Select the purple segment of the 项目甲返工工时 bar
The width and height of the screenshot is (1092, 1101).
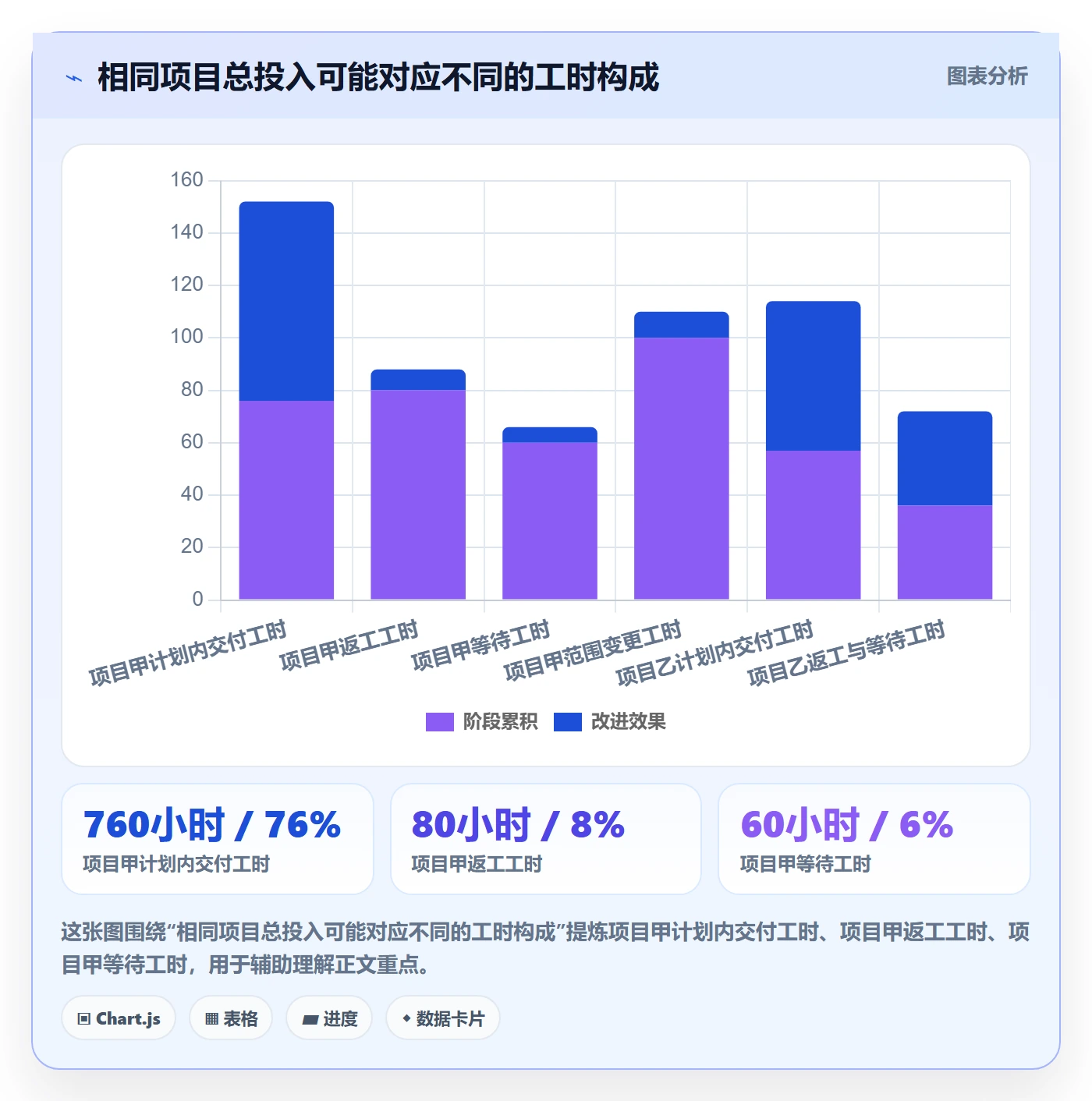(x=418, y=494)
